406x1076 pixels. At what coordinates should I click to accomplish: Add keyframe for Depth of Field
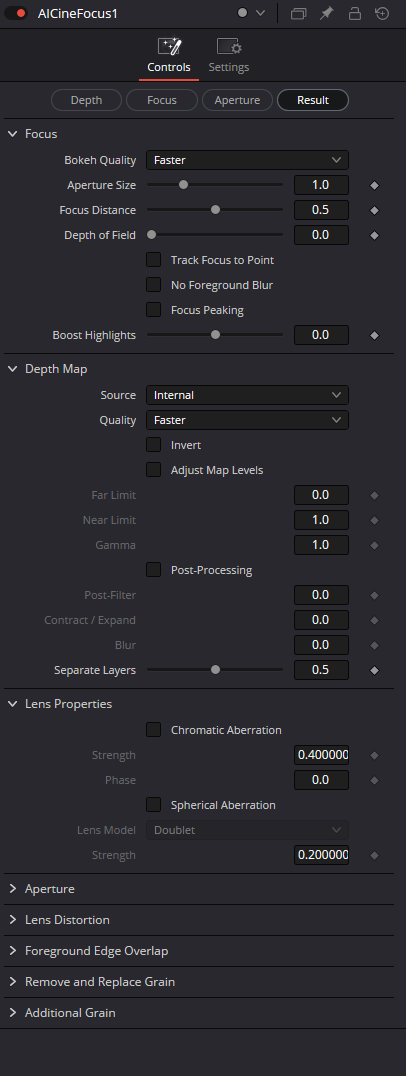point(374,235)
